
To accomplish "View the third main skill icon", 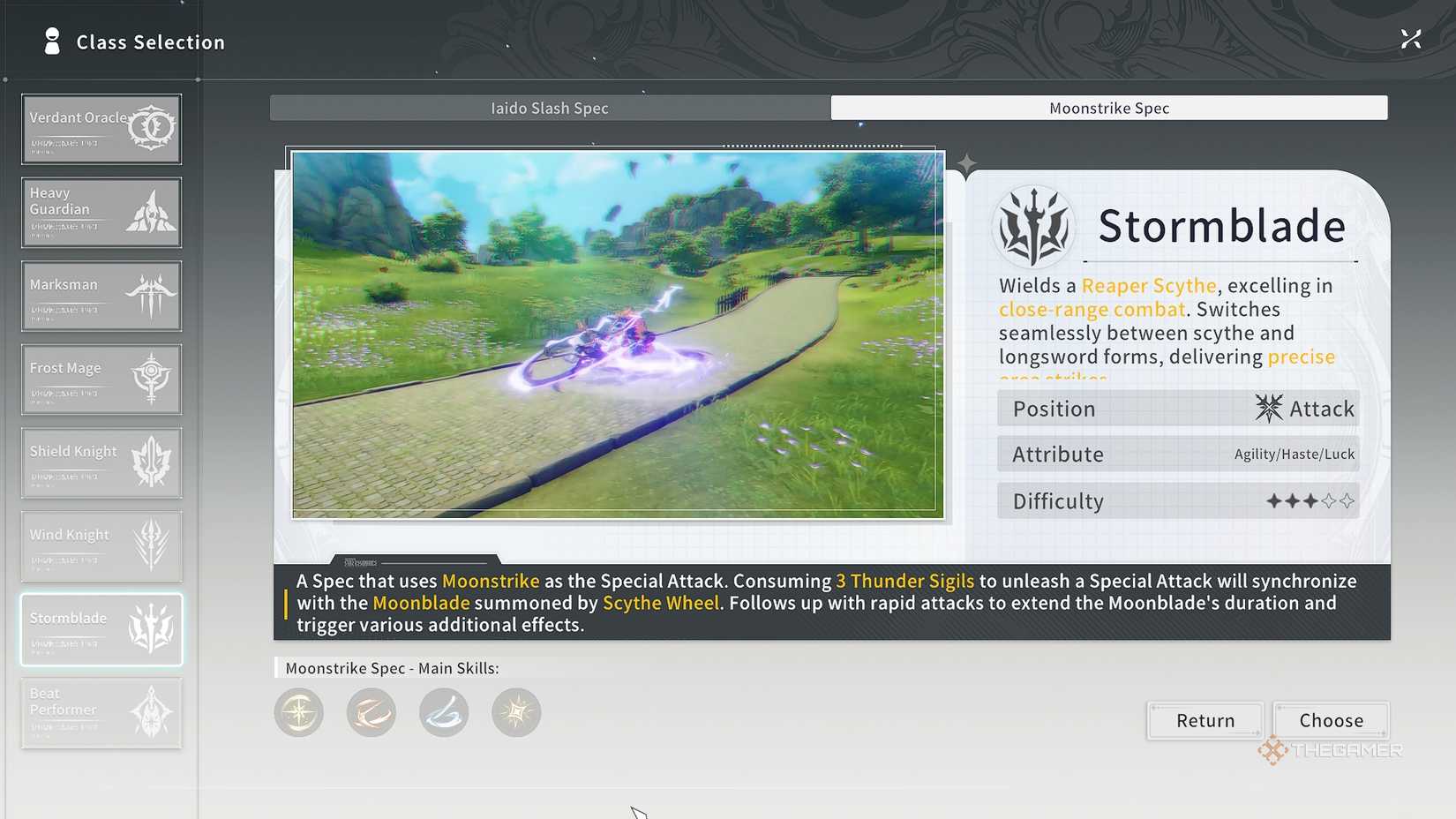I will click(x=444, y=712).
